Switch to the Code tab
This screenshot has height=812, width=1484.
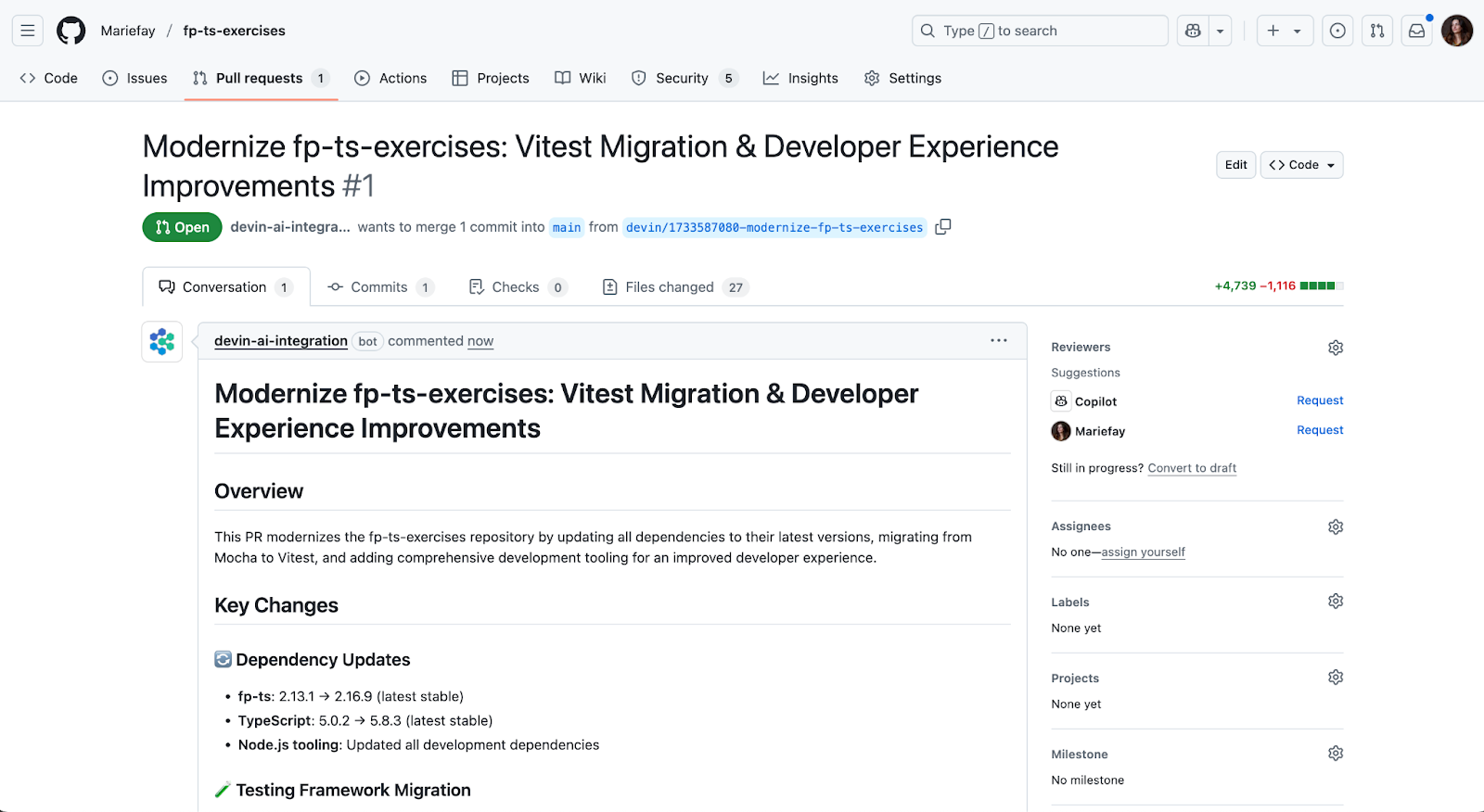(49, 78)
